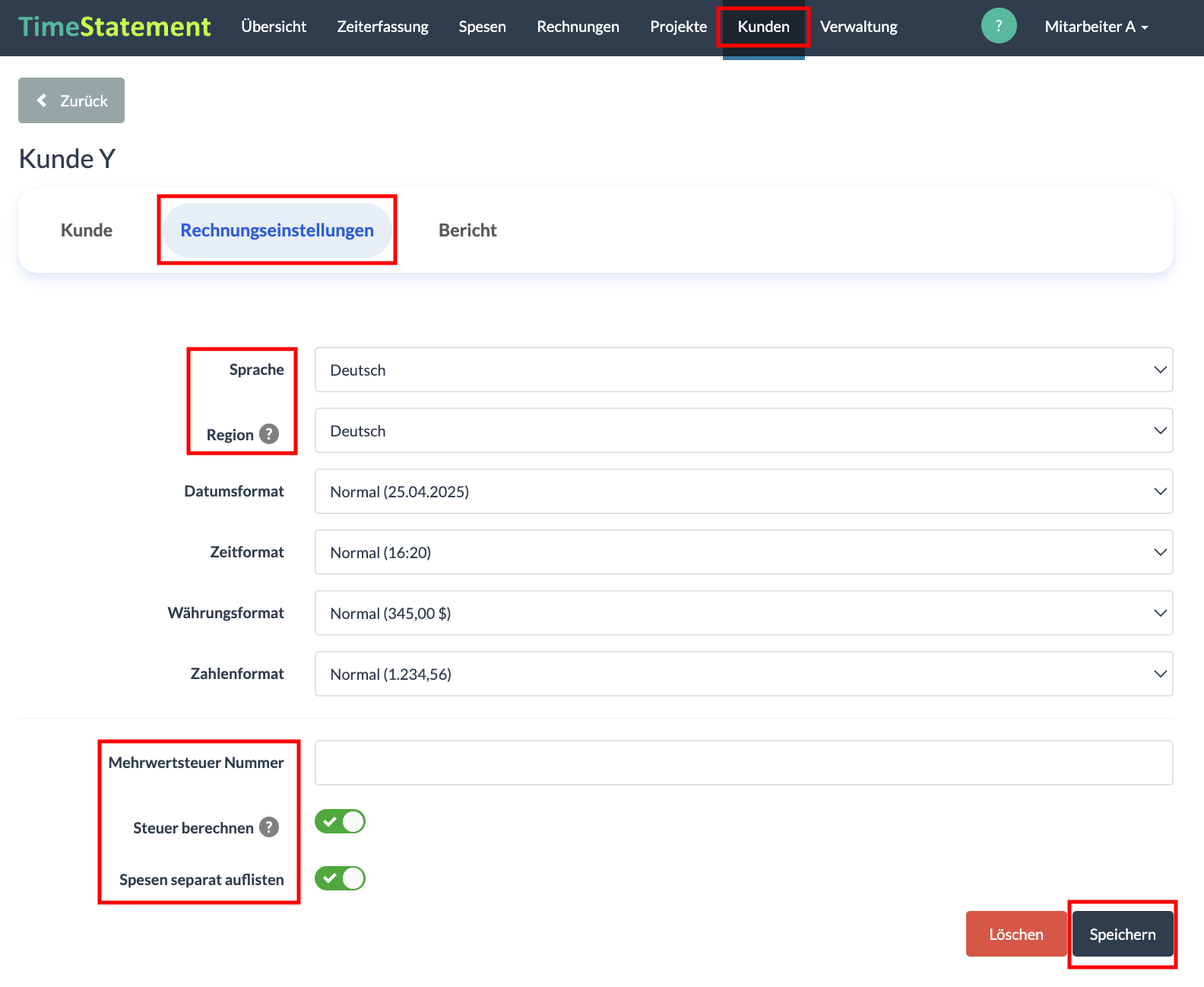Click the green help question mark icon
1204x987 pixels.
click(999, 26)
